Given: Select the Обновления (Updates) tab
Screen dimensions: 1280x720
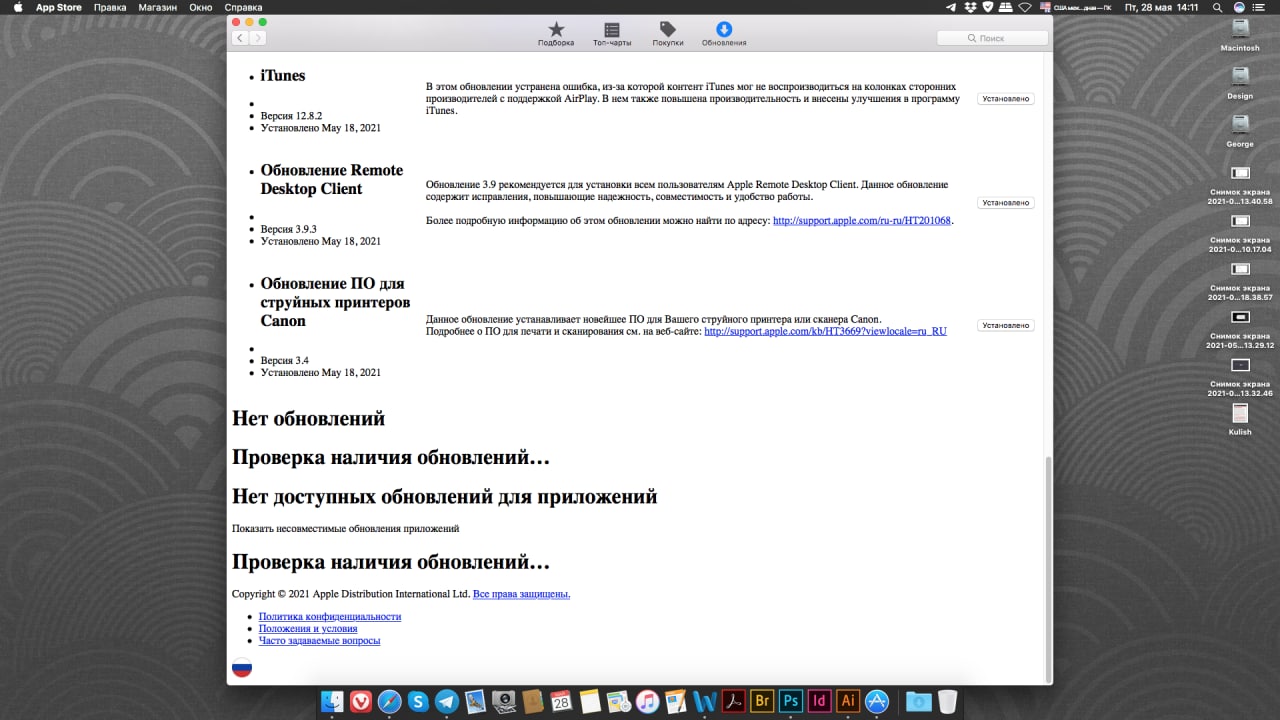Looking at the screenshot, I should point(724,34).
